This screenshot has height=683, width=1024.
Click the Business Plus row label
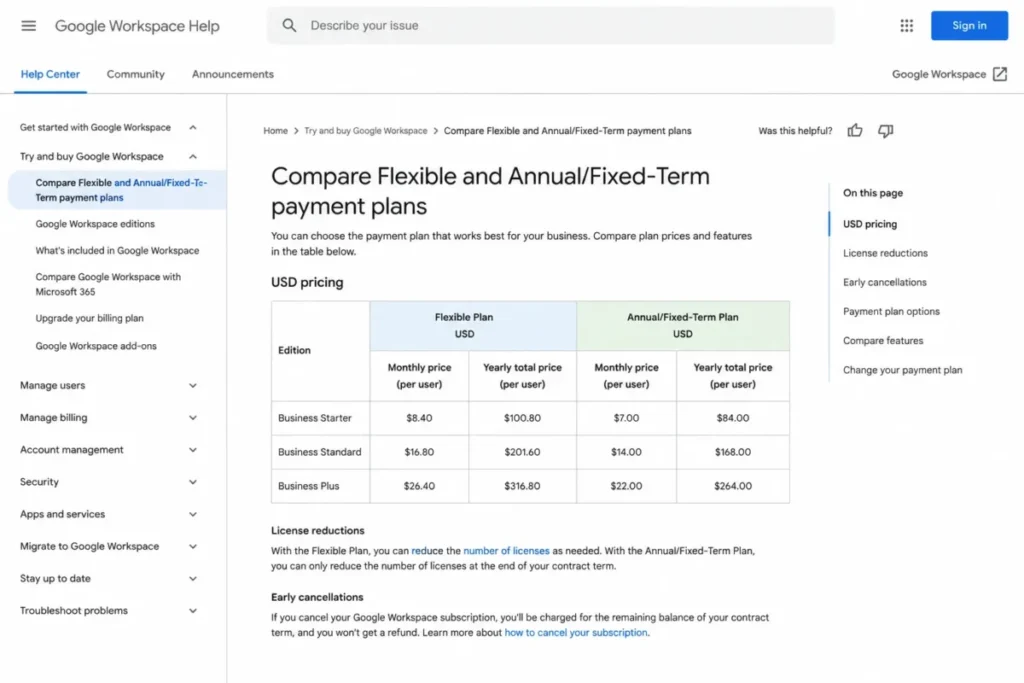(308, 486)
